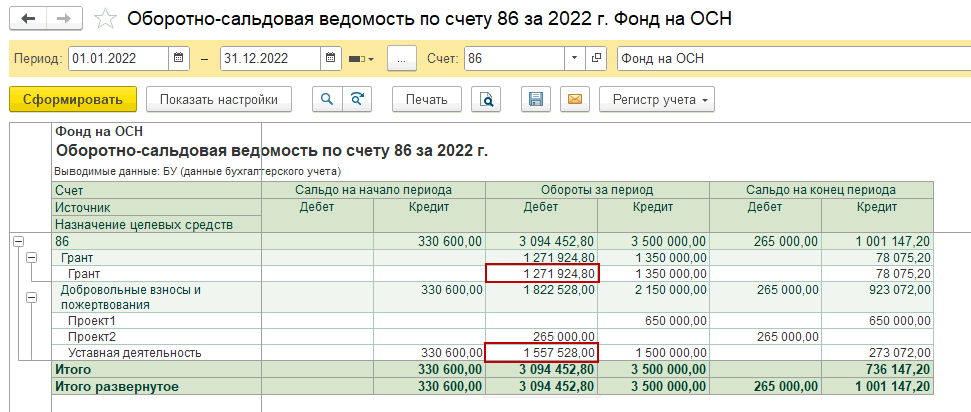Send report by email envelope icon
971x412 pixels.
coord(573,99)
